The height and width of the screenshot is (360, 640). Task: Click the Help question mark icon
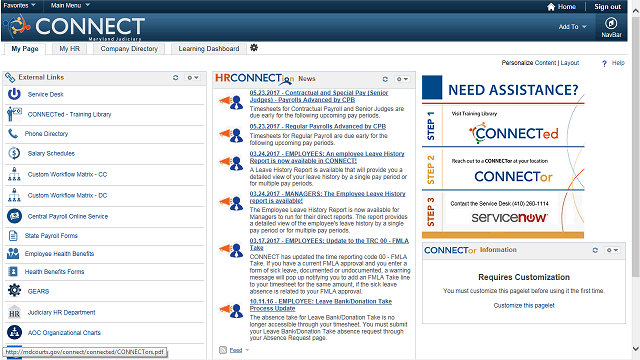click(x=604, y=63)
